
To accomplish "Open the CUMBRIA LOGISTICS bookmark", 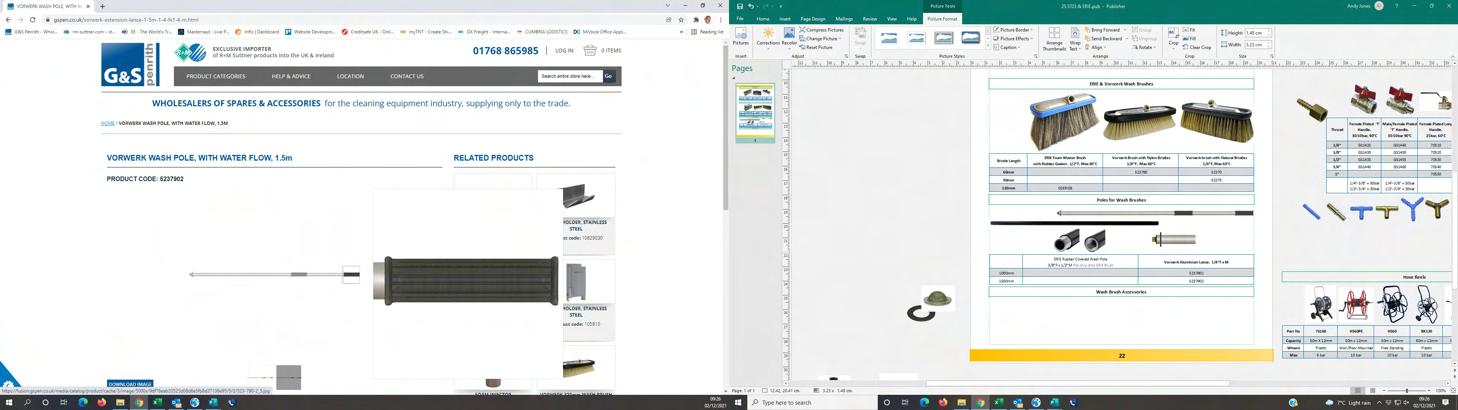I will click(543, 32).
